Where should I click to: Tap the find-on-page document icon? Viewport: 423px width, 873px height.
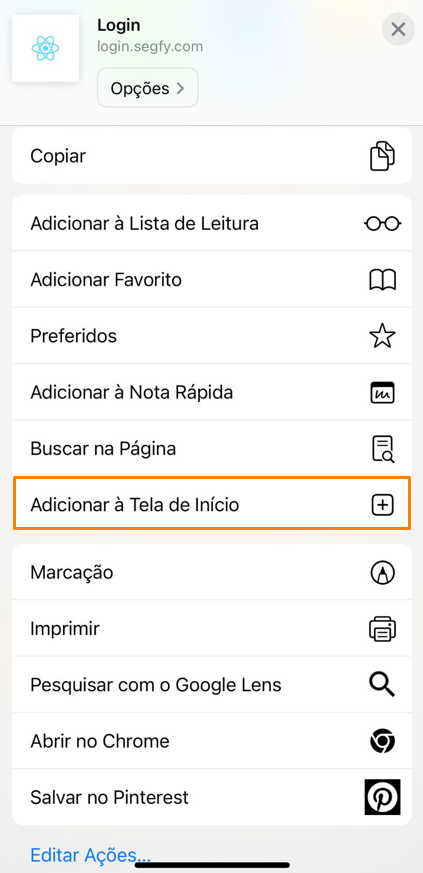[x=382, y=449]
